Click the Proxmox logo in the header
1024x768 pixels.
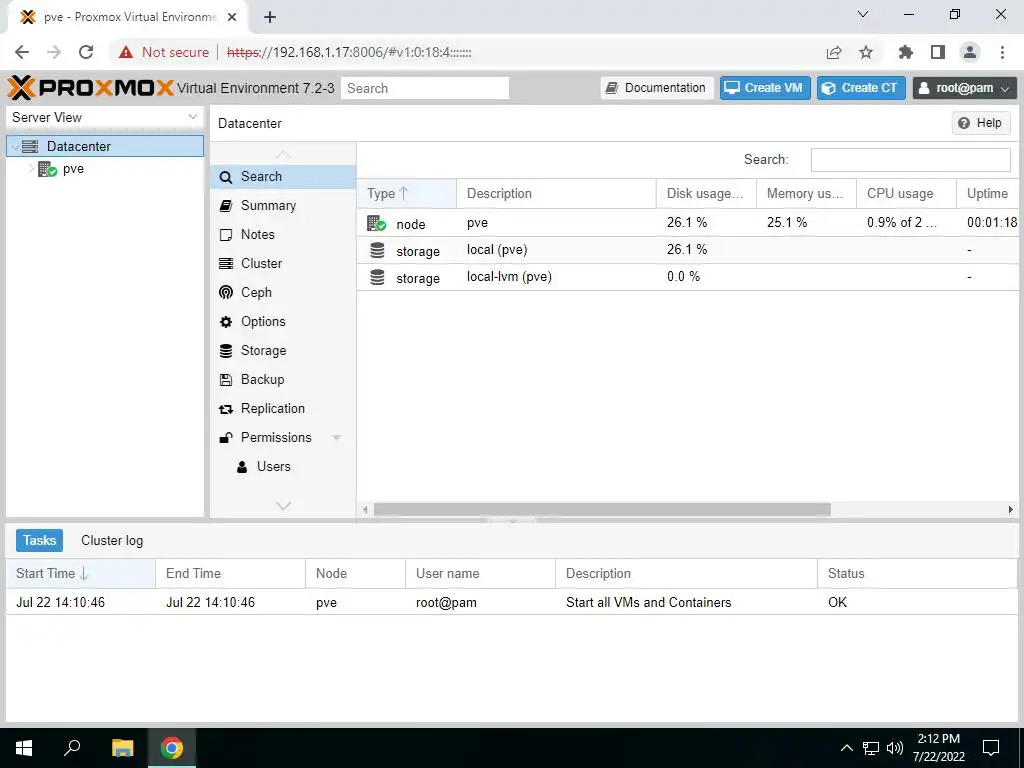point(90,88)
